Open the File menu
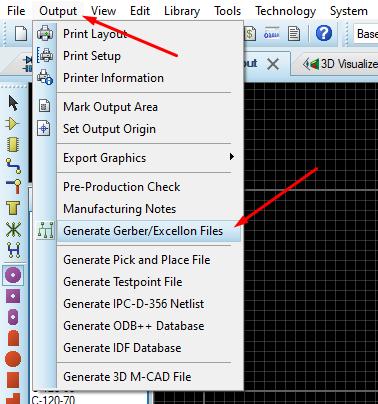 16,11
